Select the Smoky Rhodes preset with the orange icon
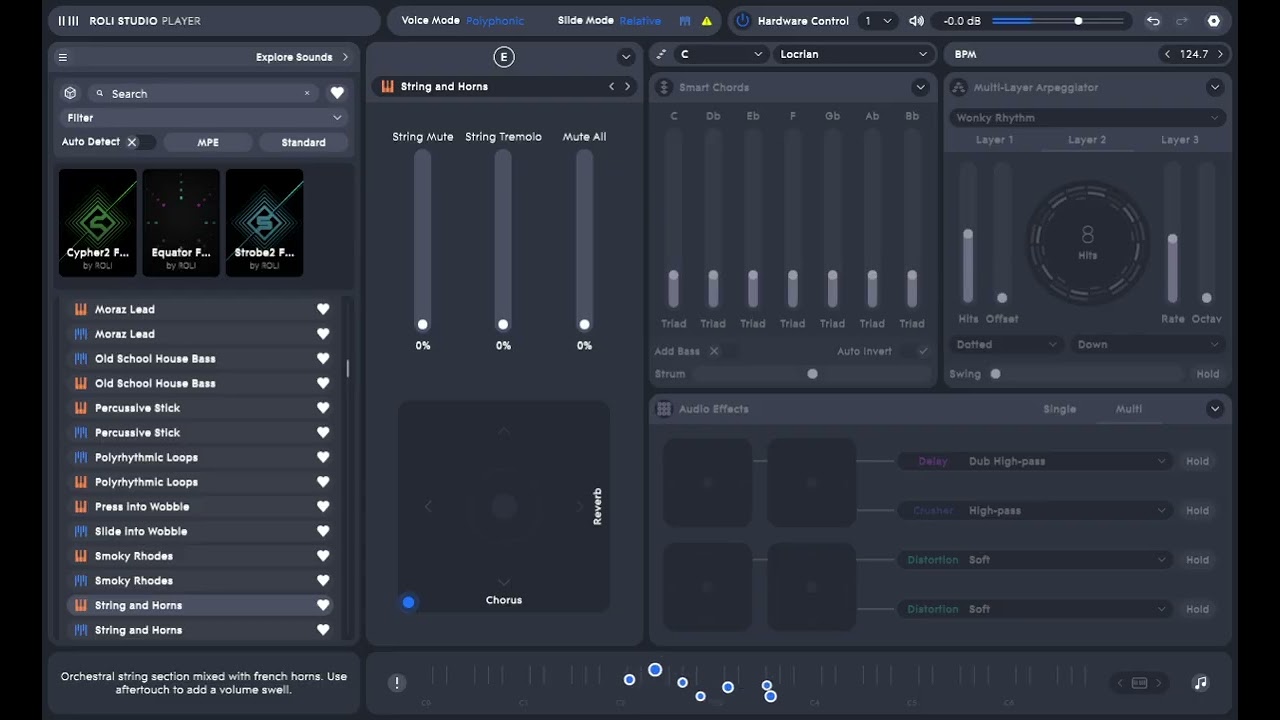The image size is (1280, 720). tap(199, 556)
